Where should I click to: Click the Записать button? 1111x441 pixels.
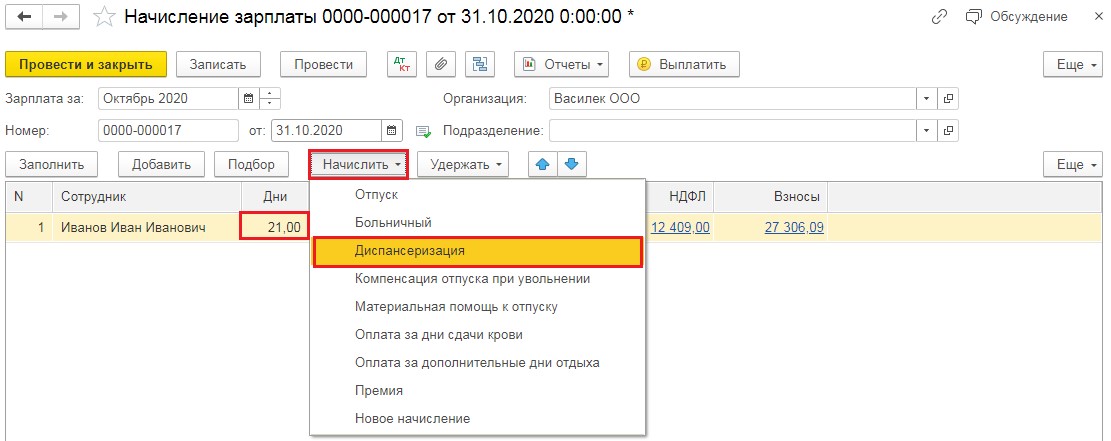218,65
